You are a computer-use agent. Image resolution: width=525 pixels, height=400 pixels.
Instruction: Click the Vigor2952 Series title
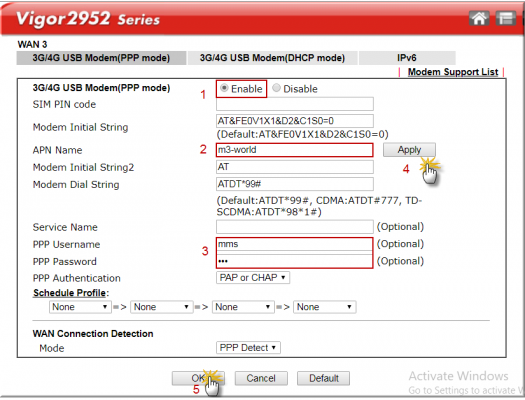(x=88, y=19)
